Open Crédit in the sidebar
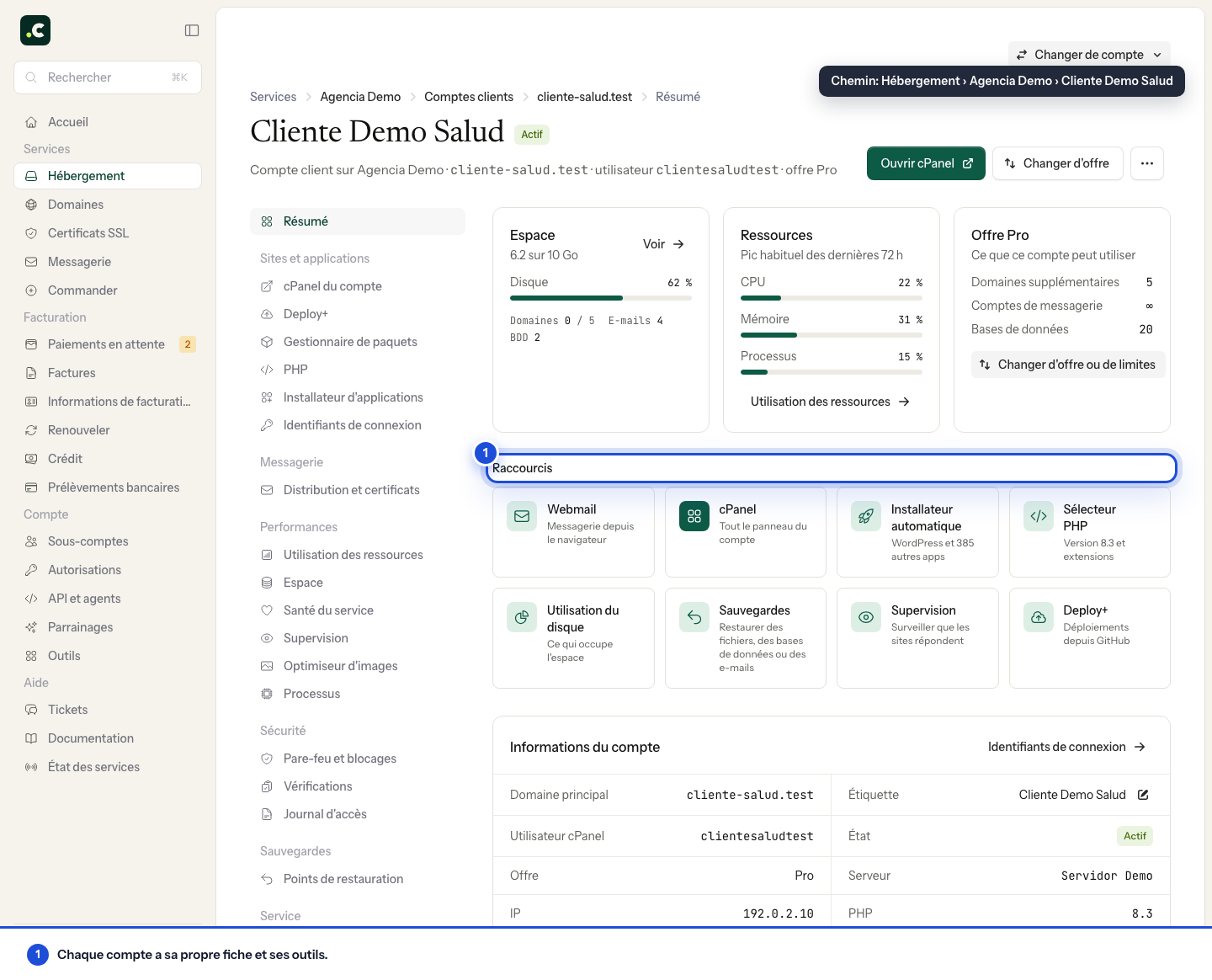 pyautogui.click(x=108, y=459)
